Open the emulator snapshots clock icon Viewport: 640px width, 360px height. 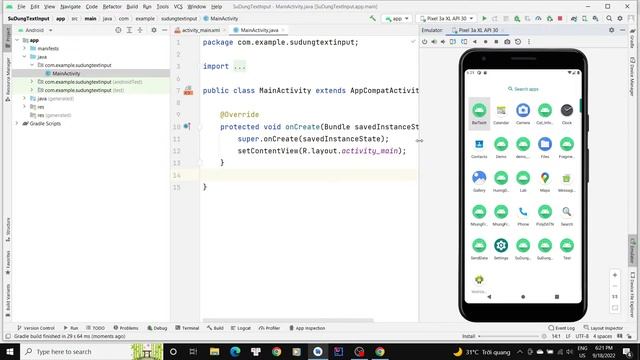pyautogui.click(x=518, y=42)
